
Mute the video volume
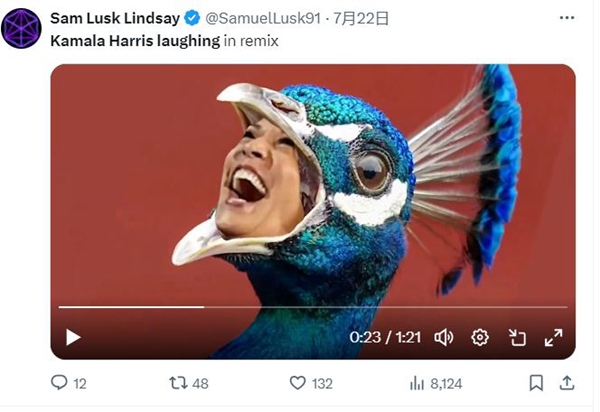tap(444, 337)
